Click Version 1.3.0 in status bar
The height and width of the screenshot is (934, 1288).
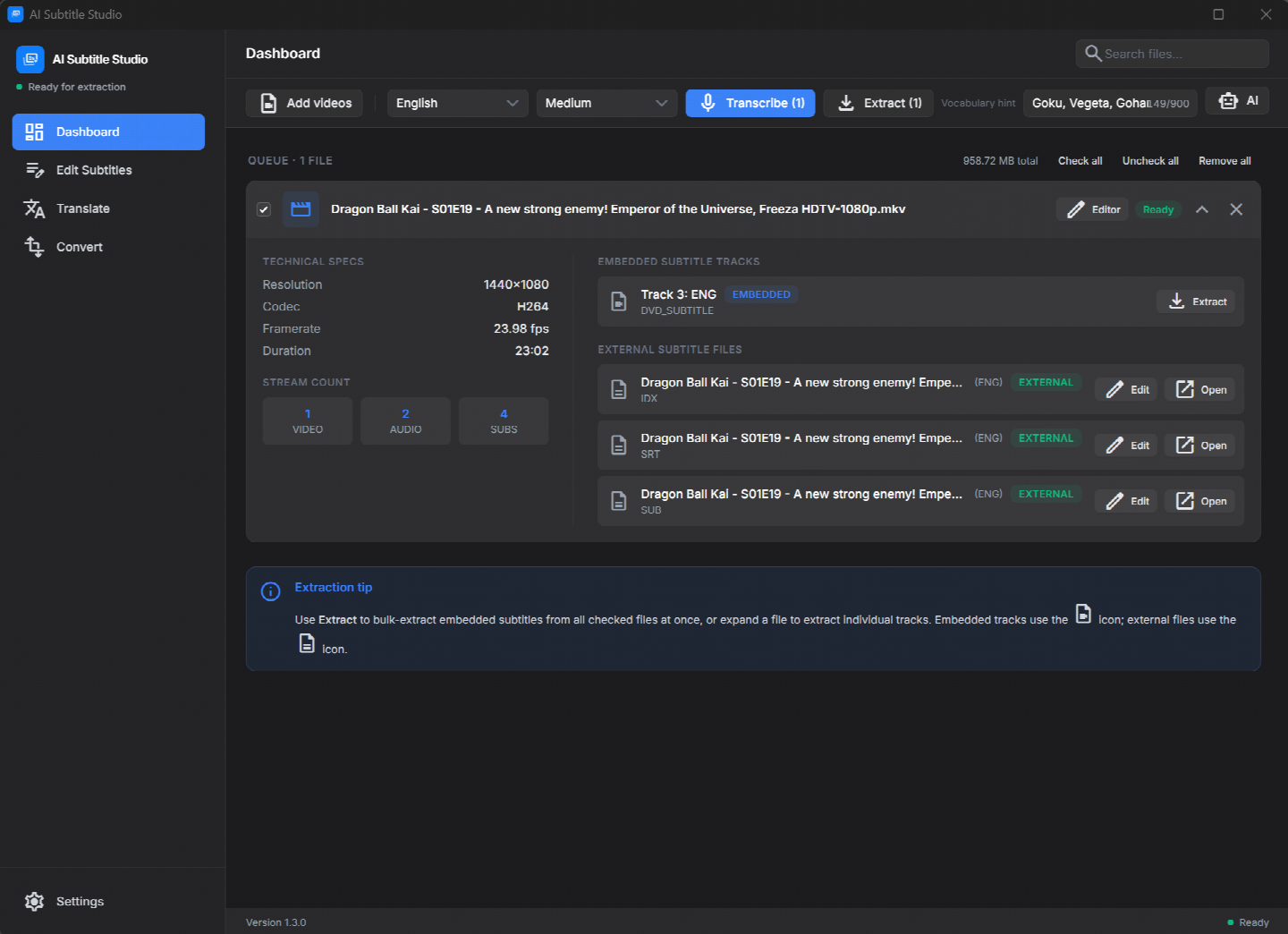click(x=276, y=922)
